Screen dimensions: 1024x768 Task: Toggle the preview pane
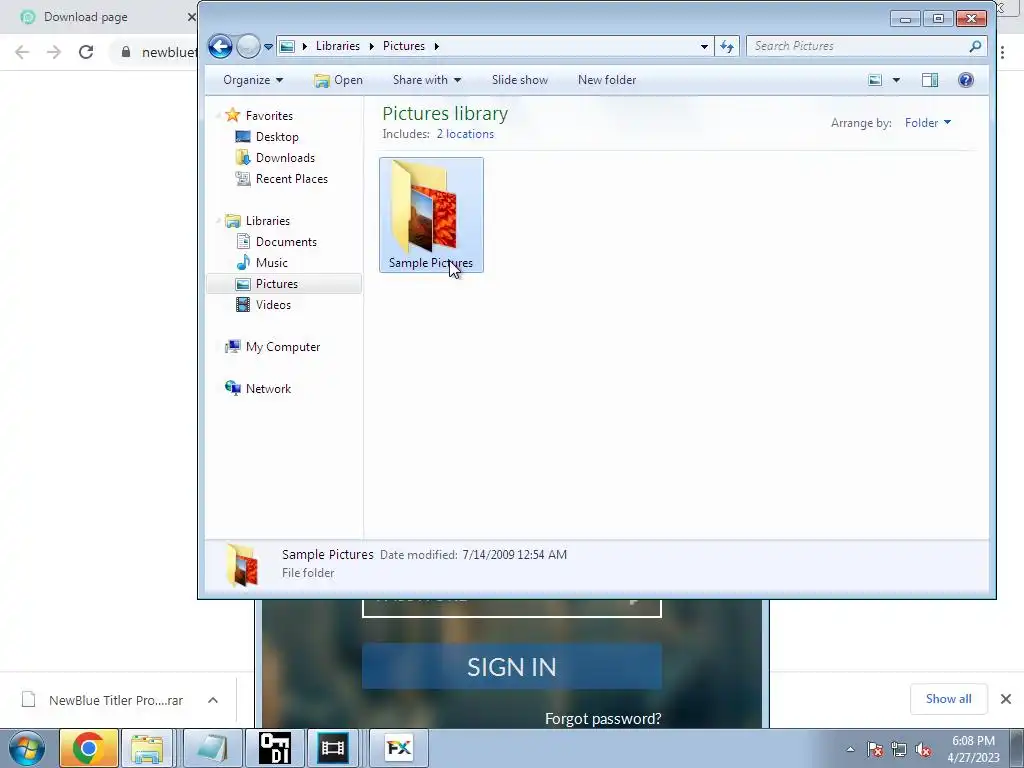click(930, 80)
